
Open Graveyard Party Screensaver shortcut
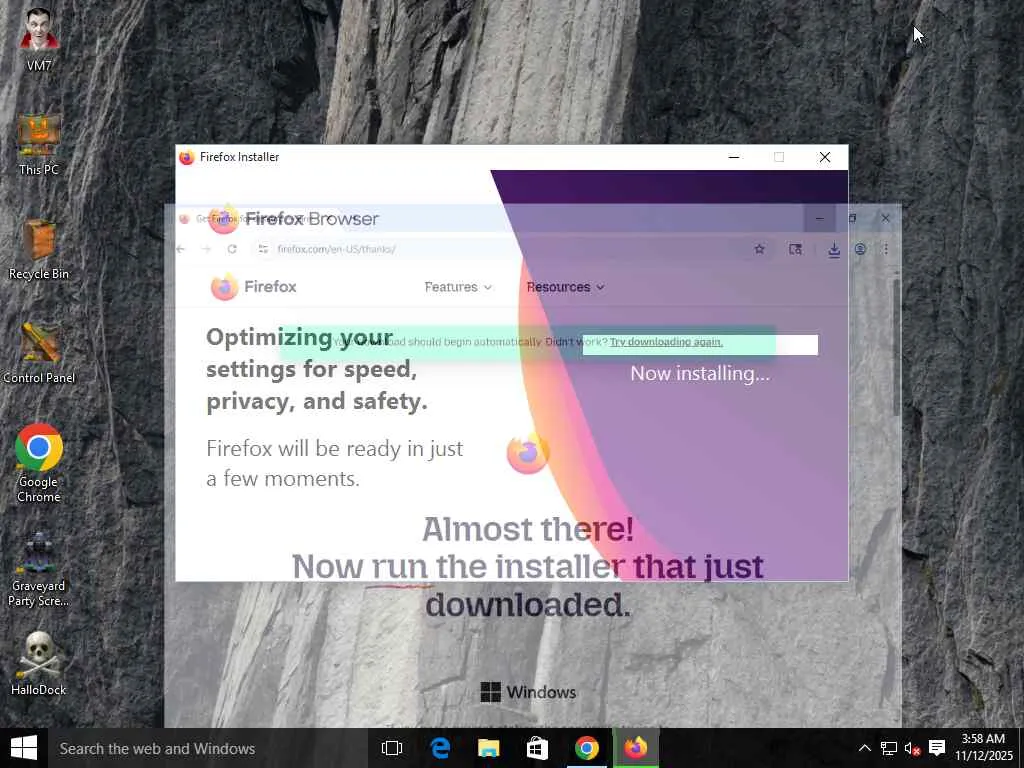click(x=39, y=569)
